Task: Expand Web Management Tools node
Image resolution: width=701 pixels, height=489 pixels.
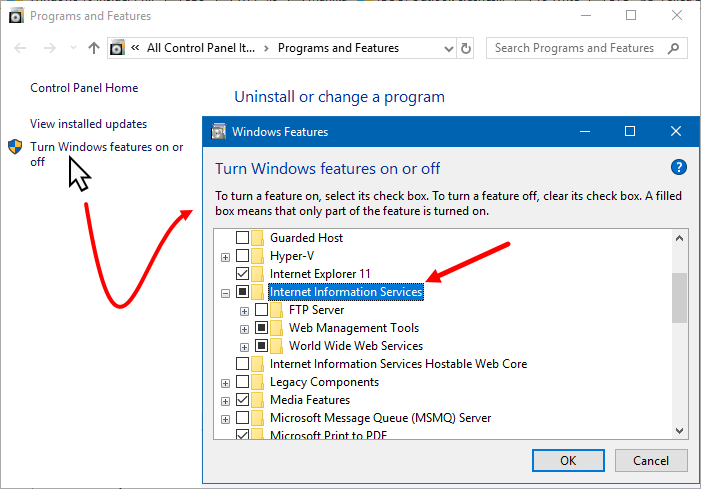Action: 244,329
